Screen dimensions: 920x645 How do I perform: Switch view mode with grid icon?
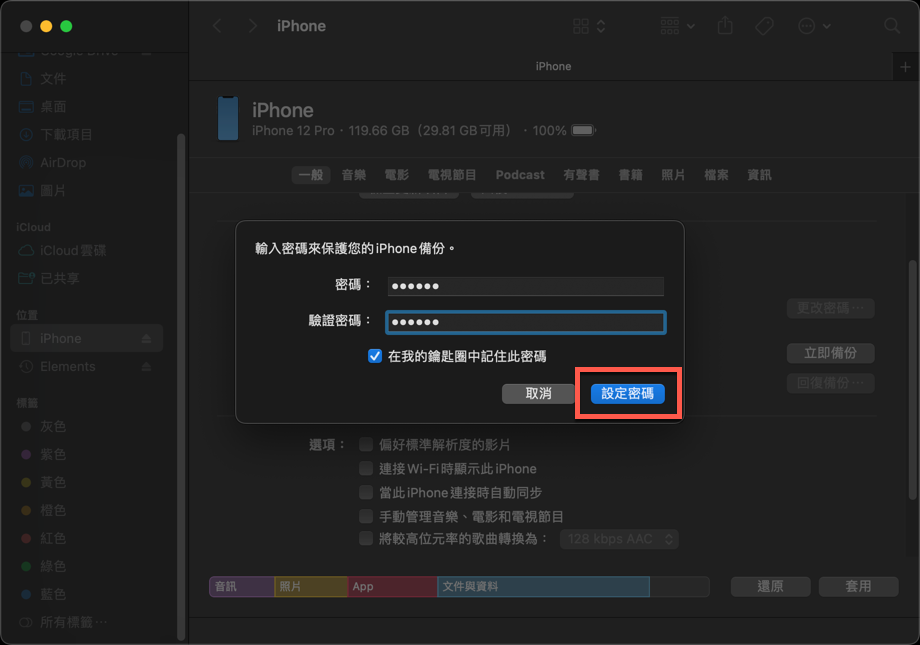click(x=588, y=26)
